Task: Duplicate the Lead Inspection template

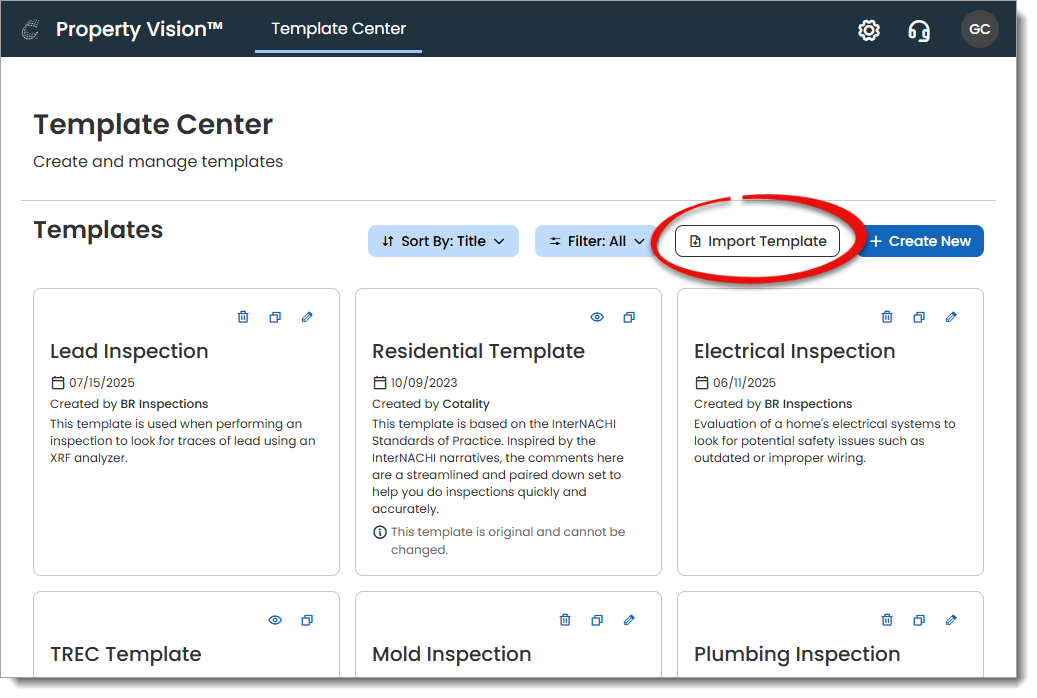Action: 275,317
